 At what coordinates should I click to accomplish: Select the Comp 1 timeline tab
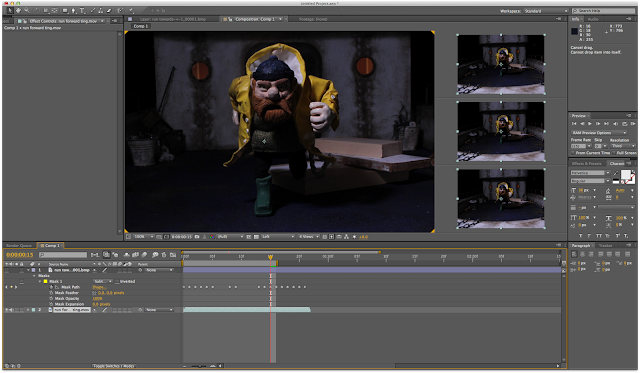50,245
